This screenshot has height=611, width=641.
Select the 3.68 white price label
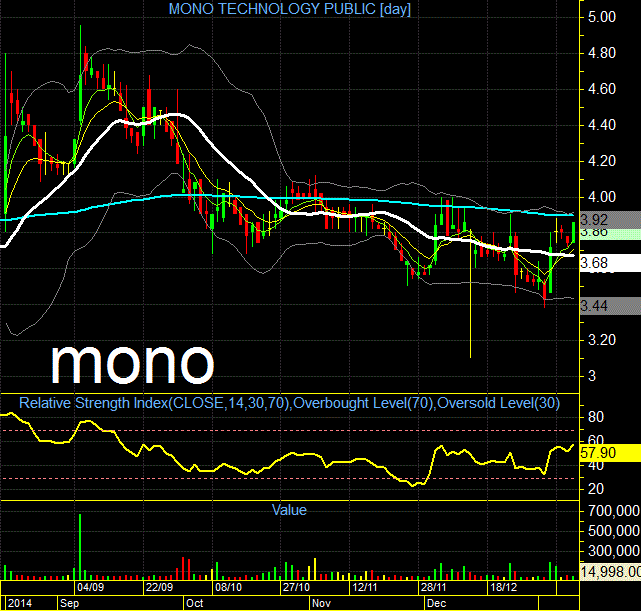click(x=610, y=263)
